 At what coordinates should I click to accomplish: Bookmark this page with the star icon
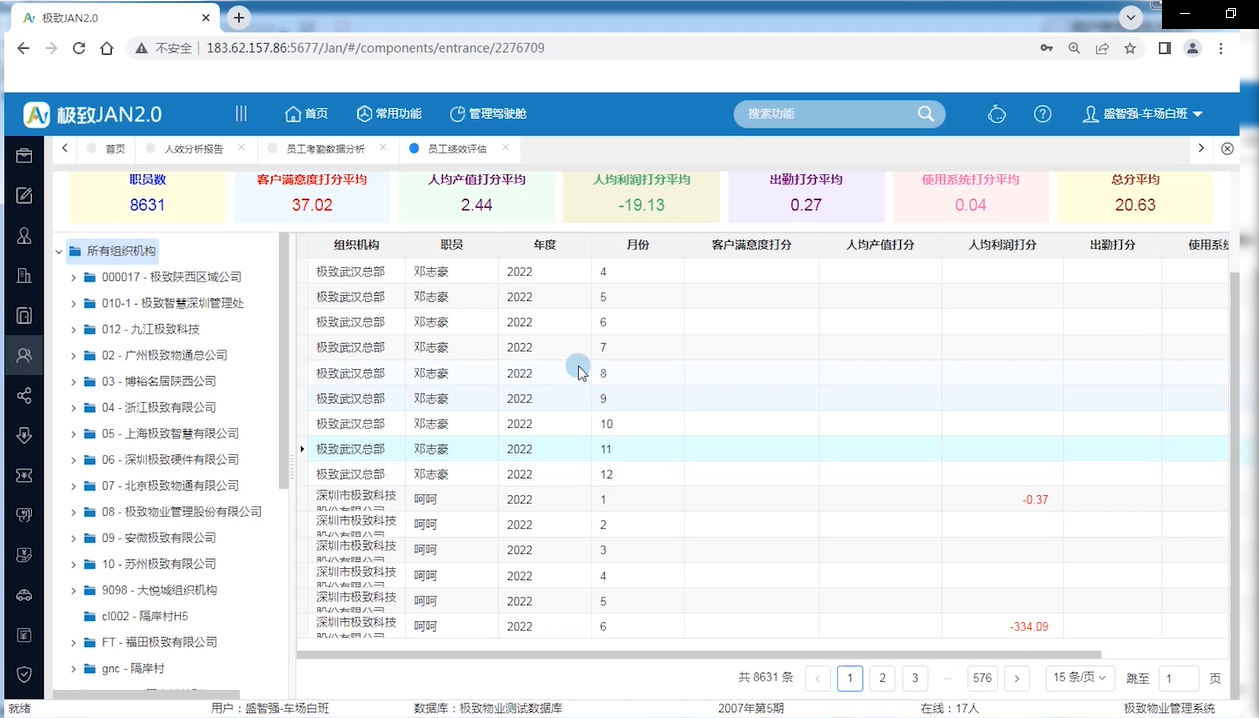[1130, 48]
